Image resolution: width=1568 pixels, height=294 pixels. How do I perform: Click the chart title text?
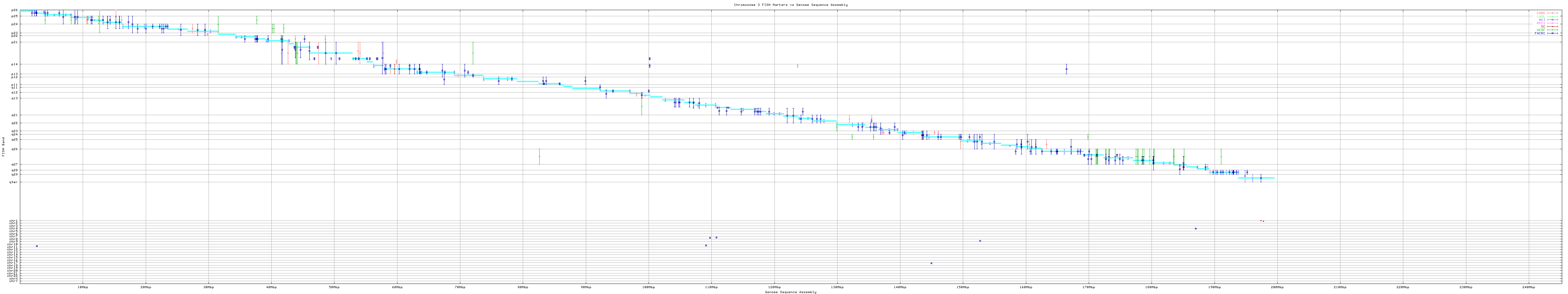click(790, 5)
